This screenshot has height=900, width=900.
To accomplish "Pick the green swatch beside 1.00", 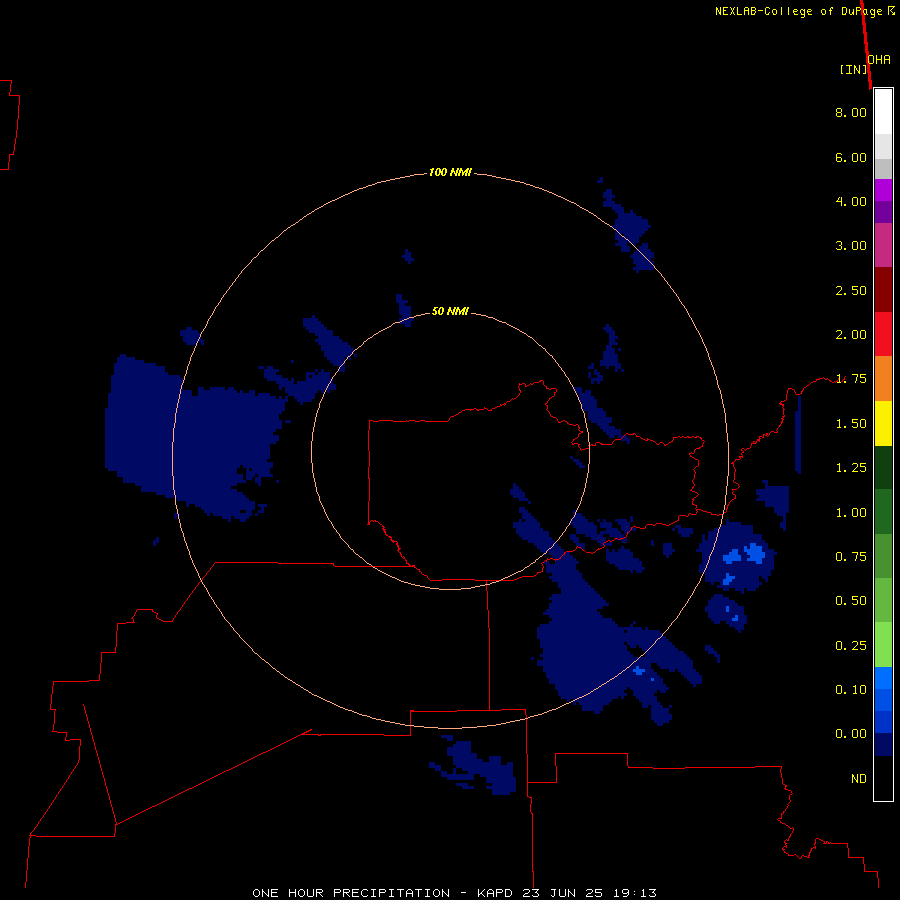I will pyautogui.click(x=883, y=512).
